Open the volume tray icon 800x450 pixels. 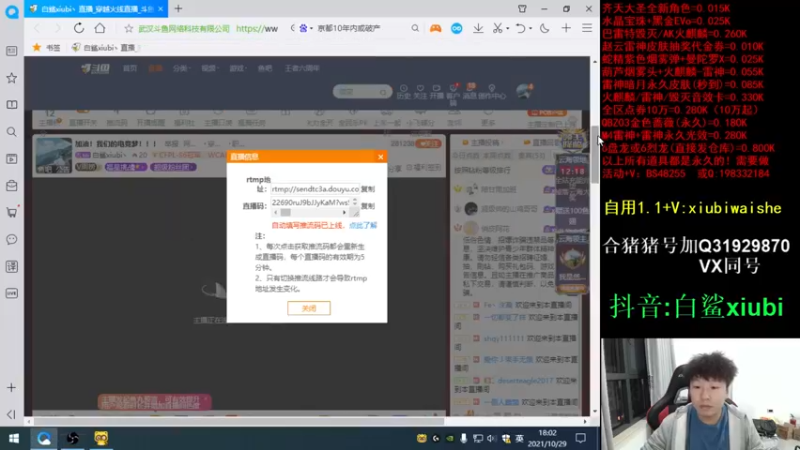(x=491, y=438)
